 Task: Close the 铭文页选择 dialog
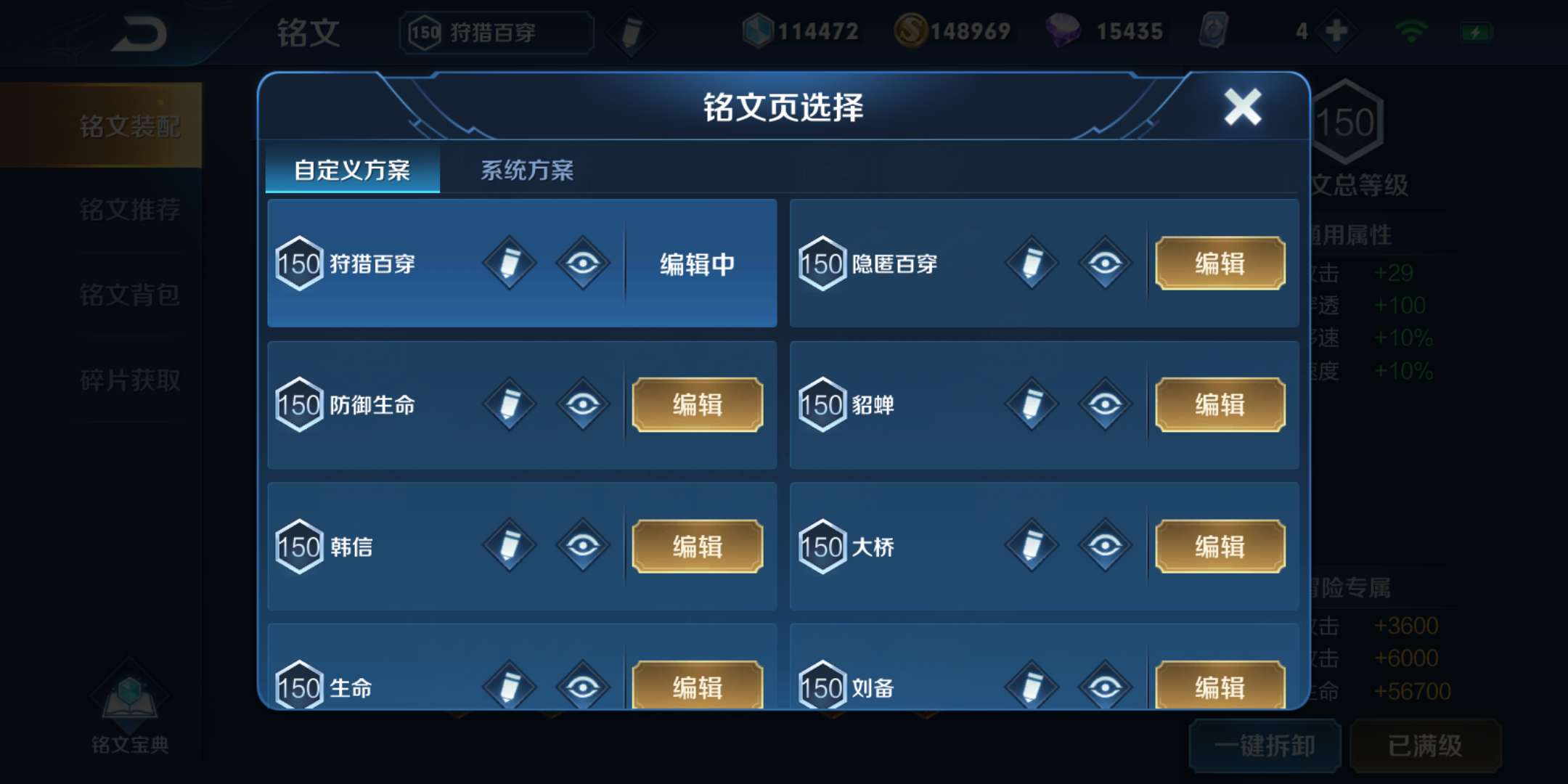coord(1243,107)
